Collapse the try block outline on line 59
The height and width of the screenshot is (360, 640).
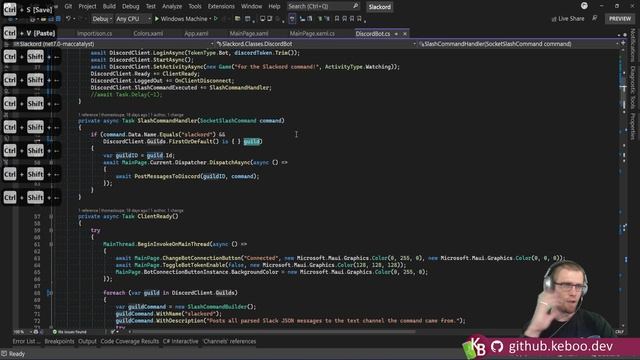51,230
